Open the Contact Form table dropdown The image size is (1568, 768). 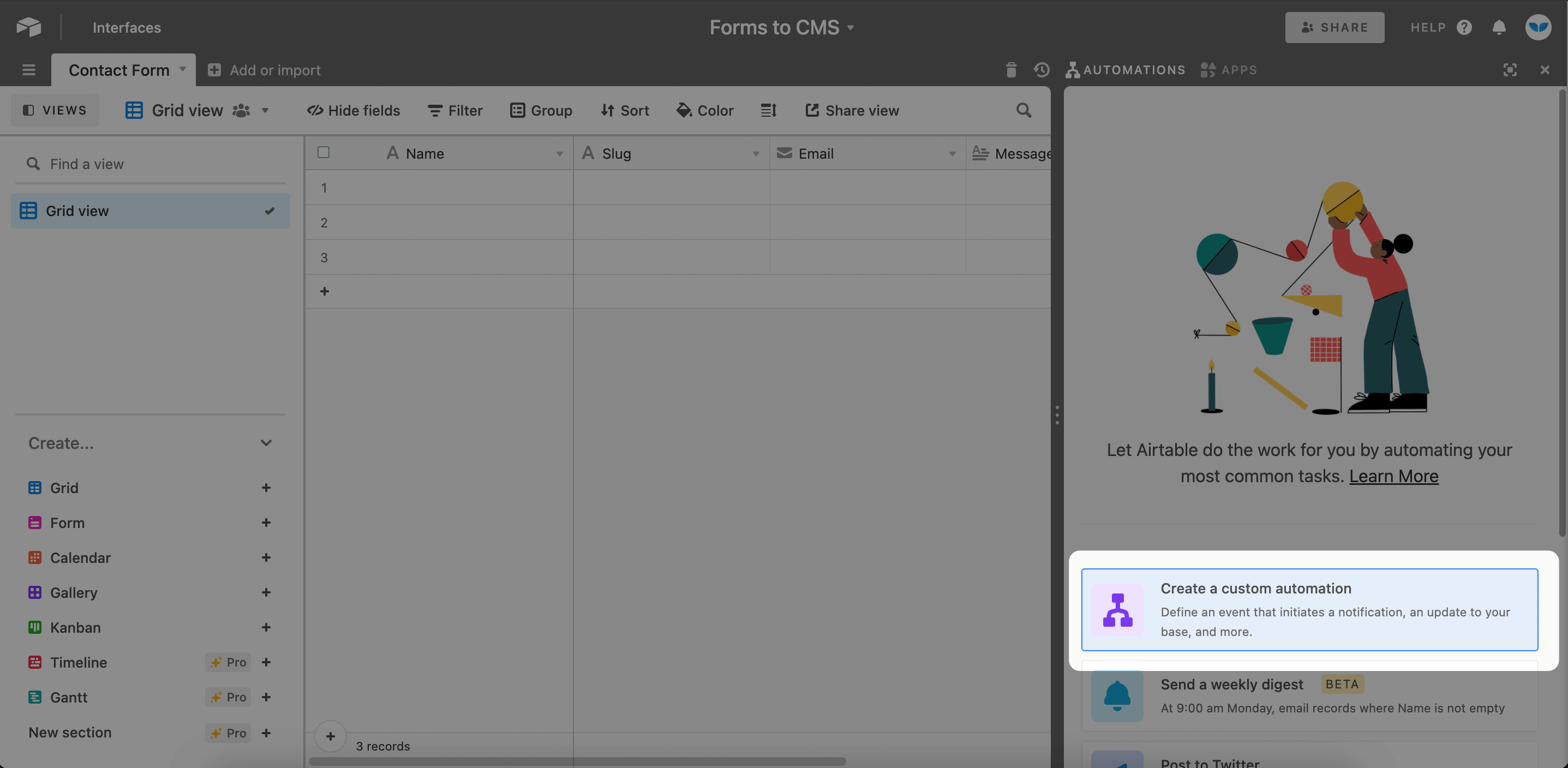tap(182, 70)
